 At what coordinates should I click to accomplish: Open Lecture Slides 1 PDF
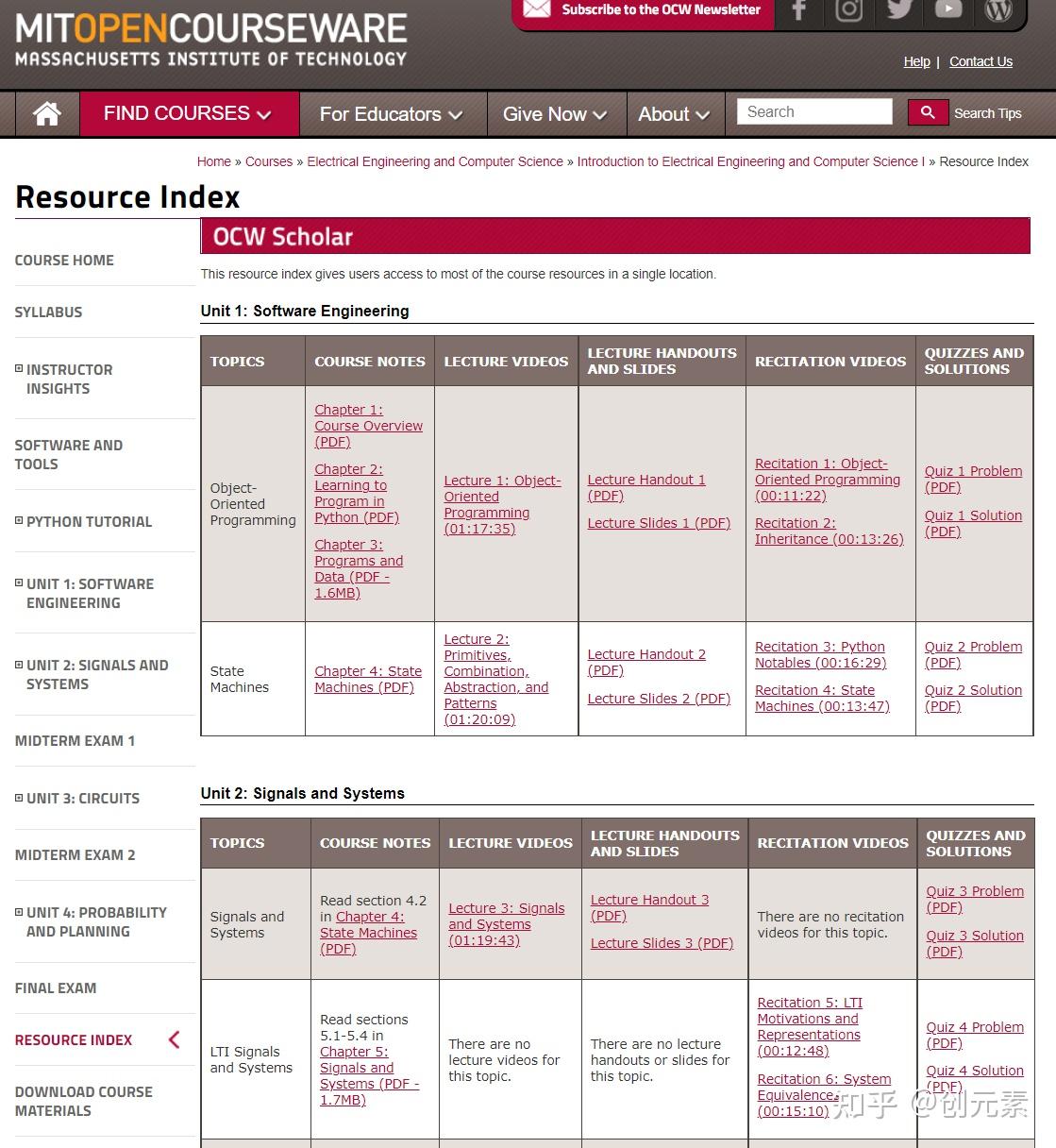pyautogui.click(x=659, y=523)
